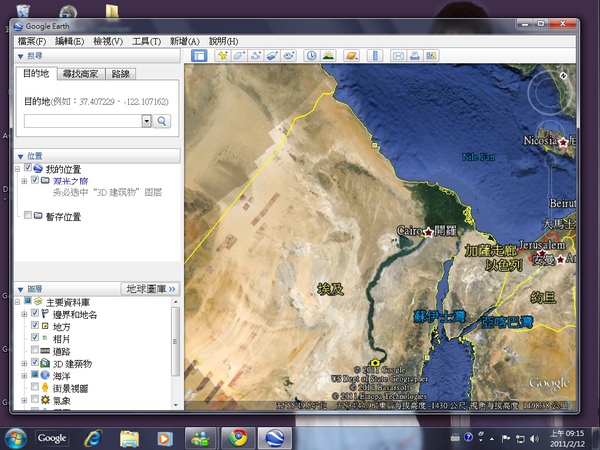Screen dimensions: 600x450
Task: Expand the 海洋 tree node
Action: pyautogui.click(x=24, y=376)
